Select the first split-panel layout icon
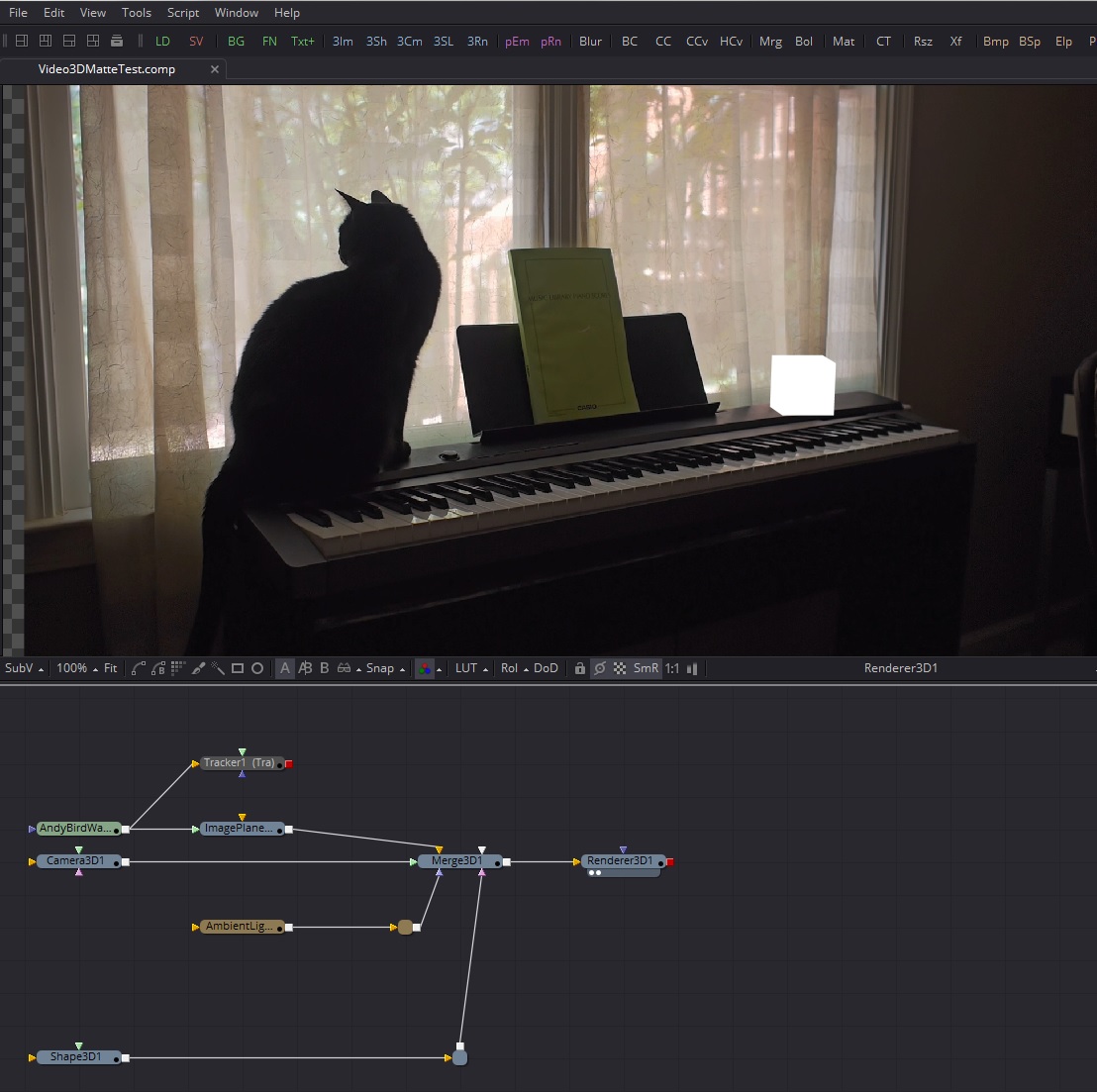Screen dimensions: 1097x1092 pyautogui.click(x=22, y=41)
